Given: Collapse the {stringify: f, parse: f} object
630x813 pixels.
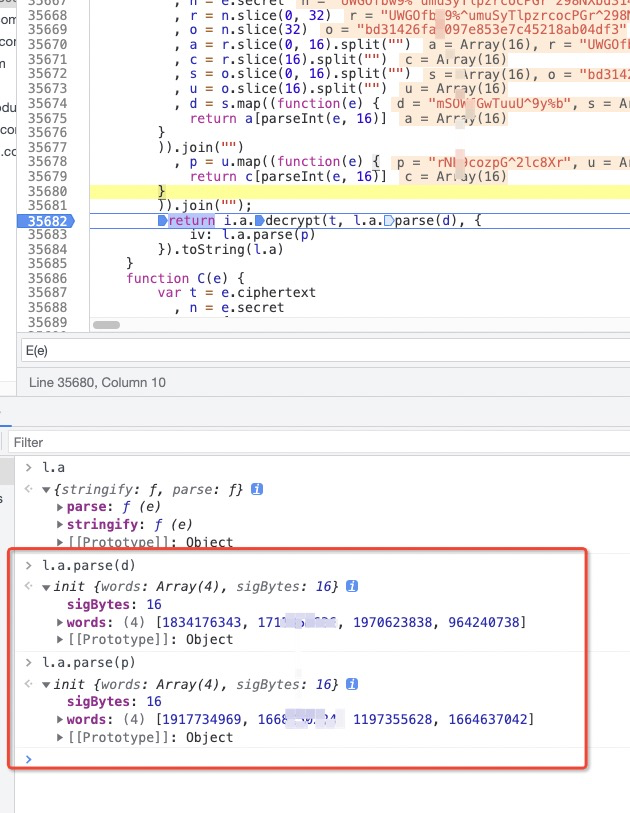Looking at the screenshot, I should pyautogui.click(x=46, y=490).
